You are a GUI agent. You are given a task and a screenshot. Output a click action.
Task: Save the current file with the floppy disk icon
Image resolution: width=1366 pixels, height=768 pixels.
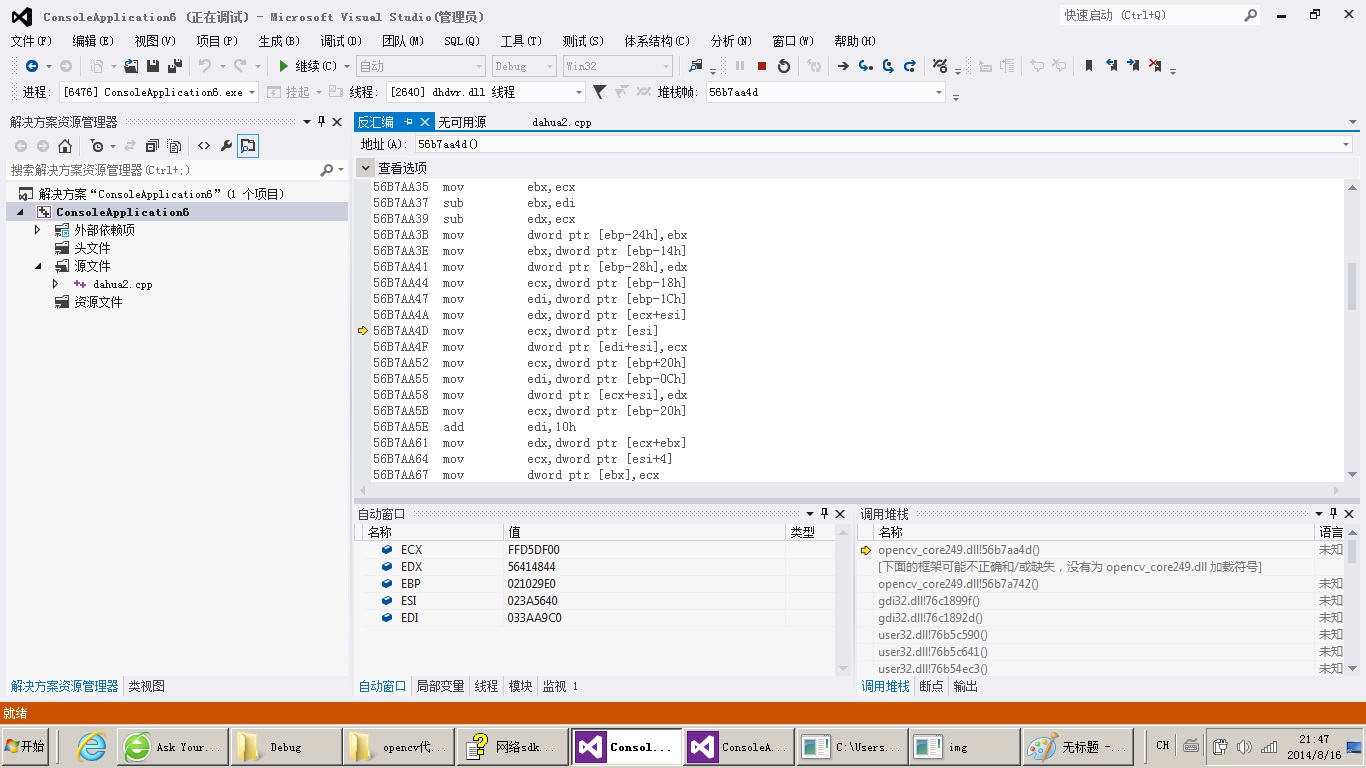[153, 66]
